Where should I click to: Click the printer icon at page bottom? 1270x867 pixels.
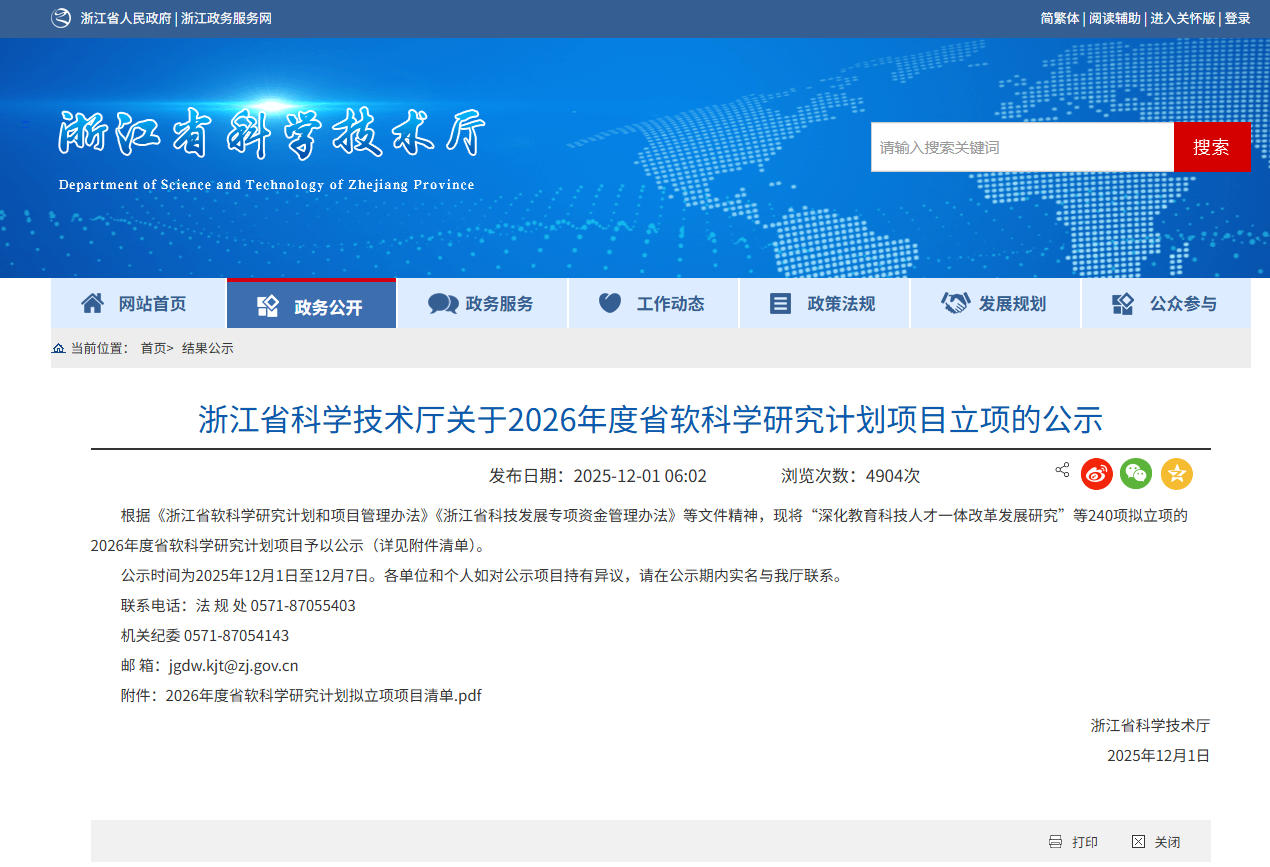pyautogui.click(x=1055, y=842)
